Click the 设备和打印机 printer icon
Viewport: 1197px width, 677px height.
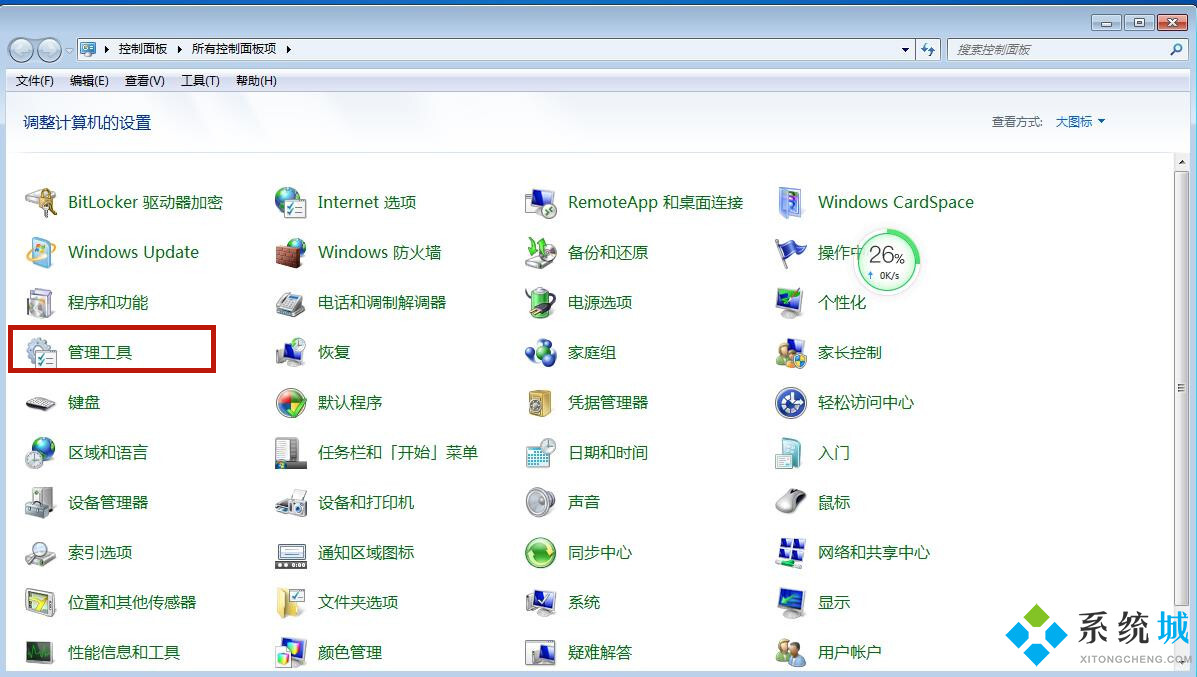[x=291, y=503]
